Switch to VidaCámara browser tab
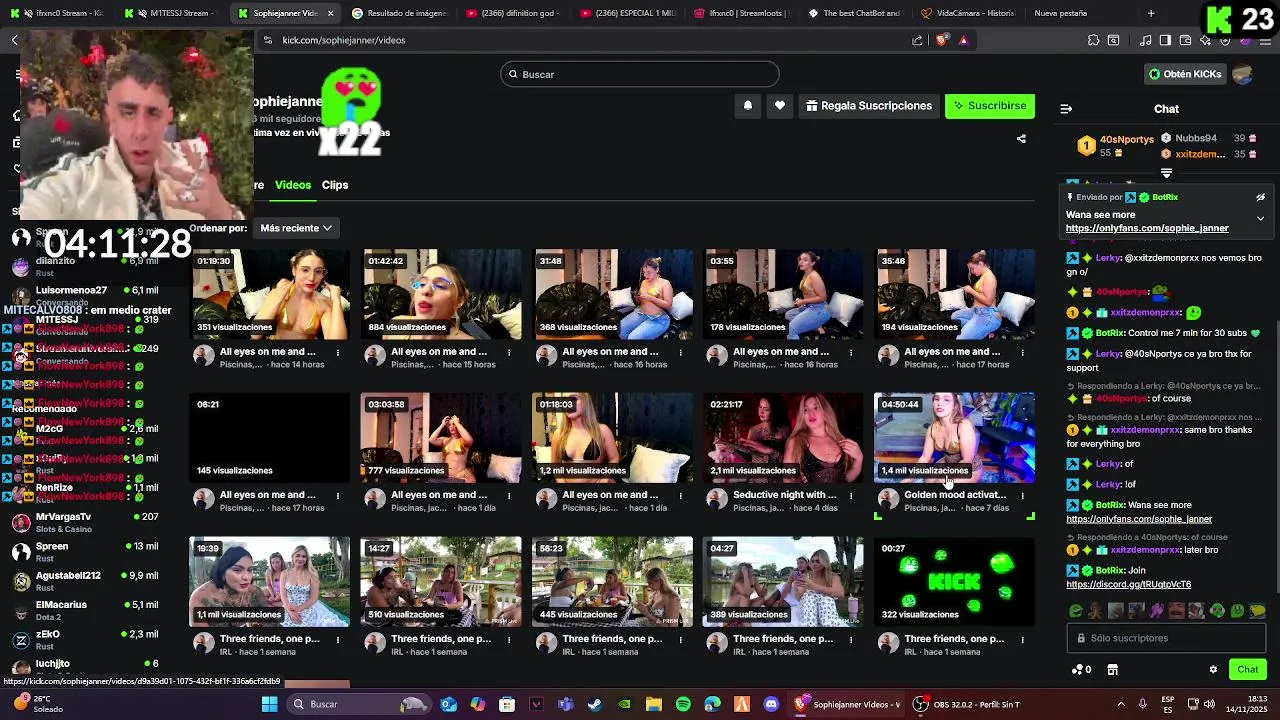This screenshot has height=720, width=1280. pyautogui.click(x=966, y=13)
